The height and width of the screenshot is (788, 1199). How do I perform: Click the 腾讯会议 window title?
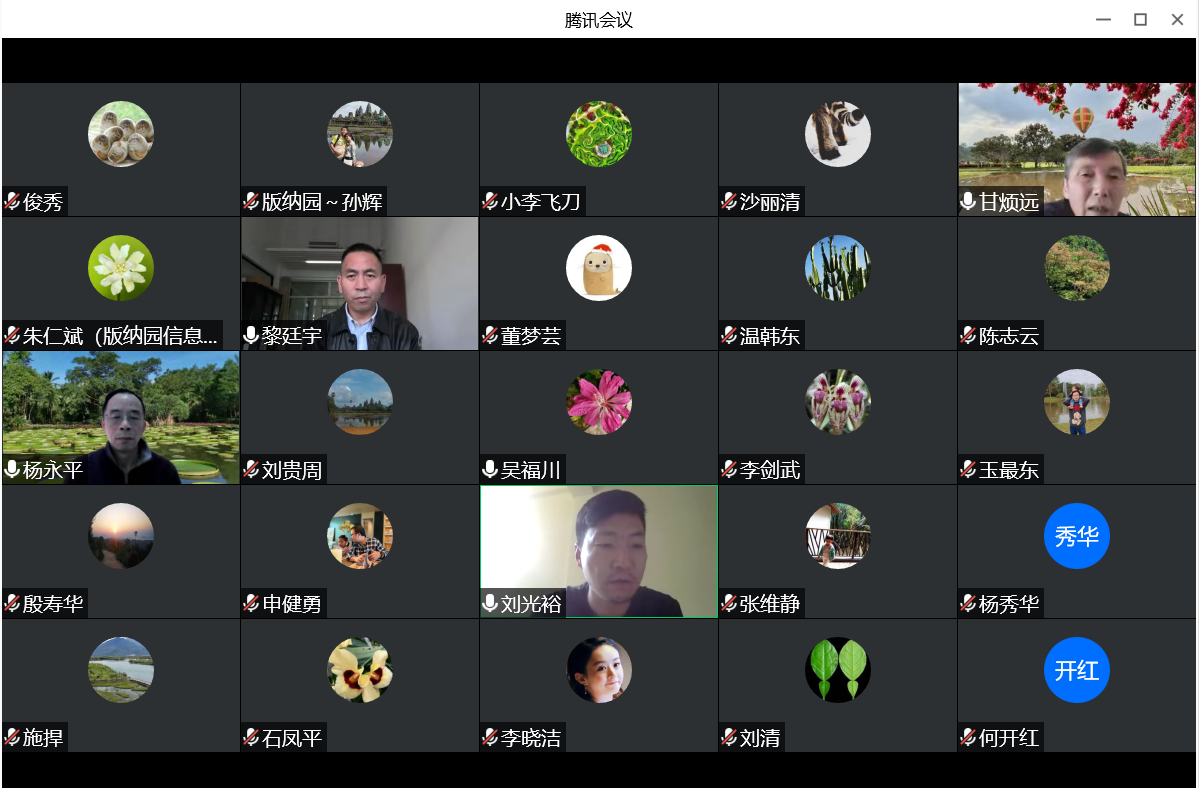pyautogui.click(x=599, y=20)
